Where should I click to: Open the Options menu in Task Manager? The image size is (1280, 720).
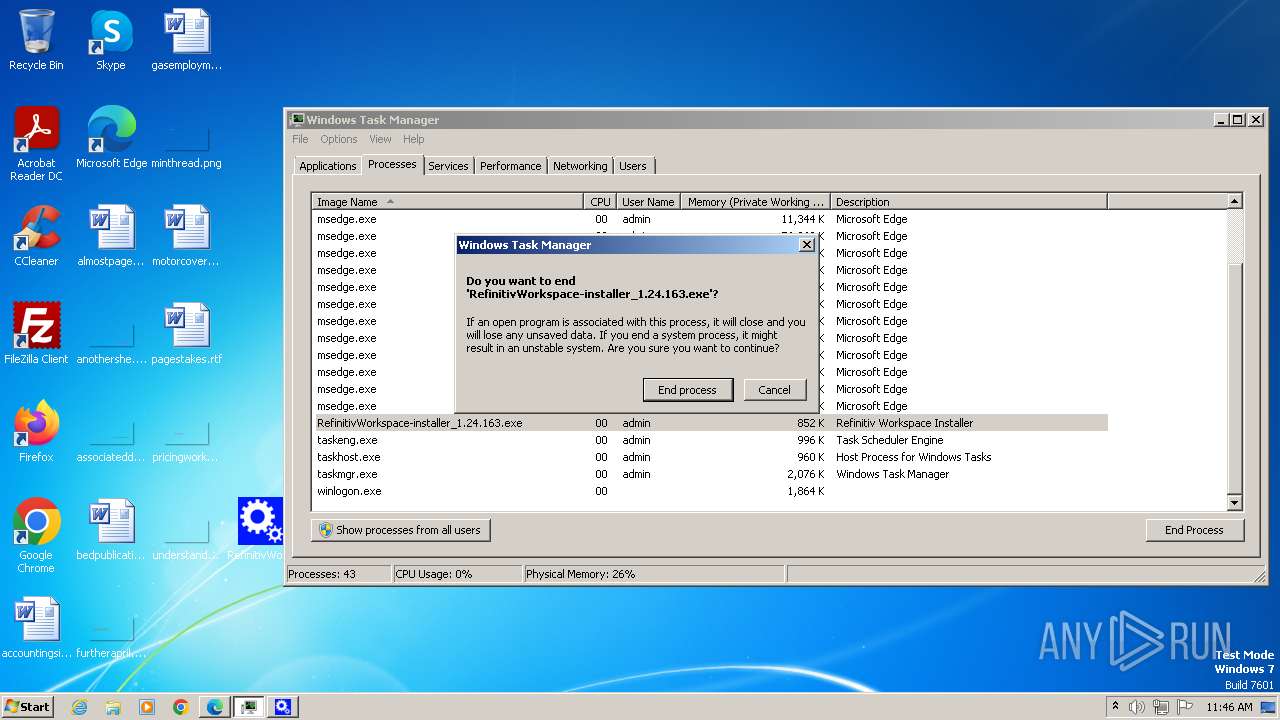point(339,139)
